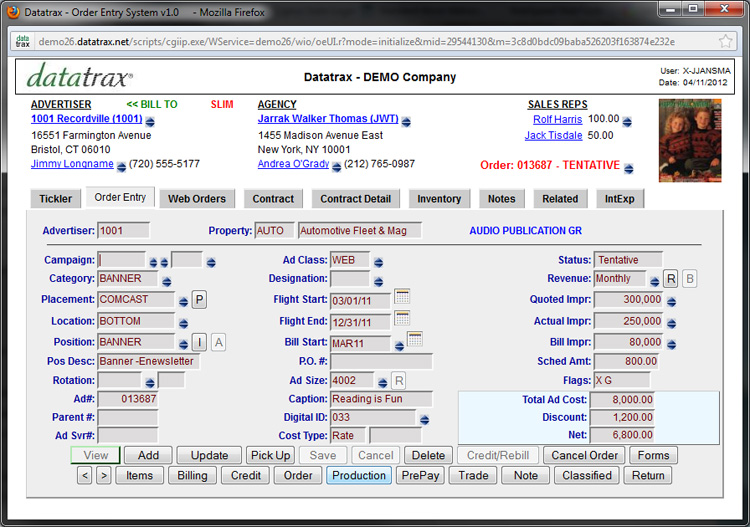Click the browser address bar URL

point(356,42)
